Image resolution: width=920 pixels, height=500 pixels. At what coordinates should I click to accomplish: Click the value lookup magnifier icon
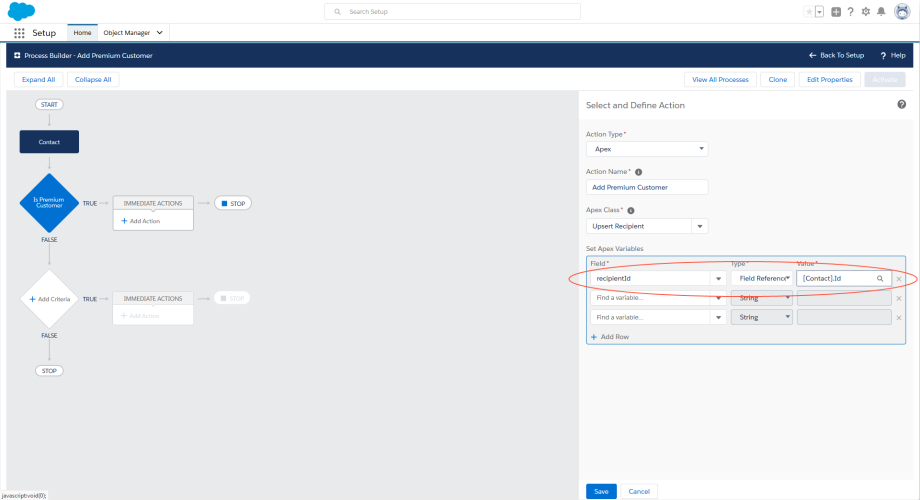point(880,279)
